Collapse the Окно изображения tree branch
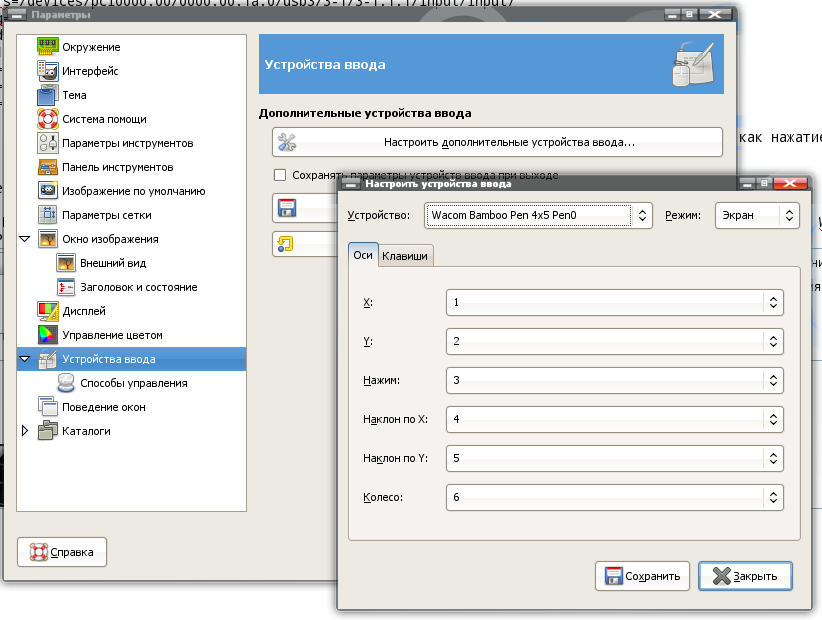Viewport: 822px width, 620px height. pyautogui.click(x=26, y=240)
